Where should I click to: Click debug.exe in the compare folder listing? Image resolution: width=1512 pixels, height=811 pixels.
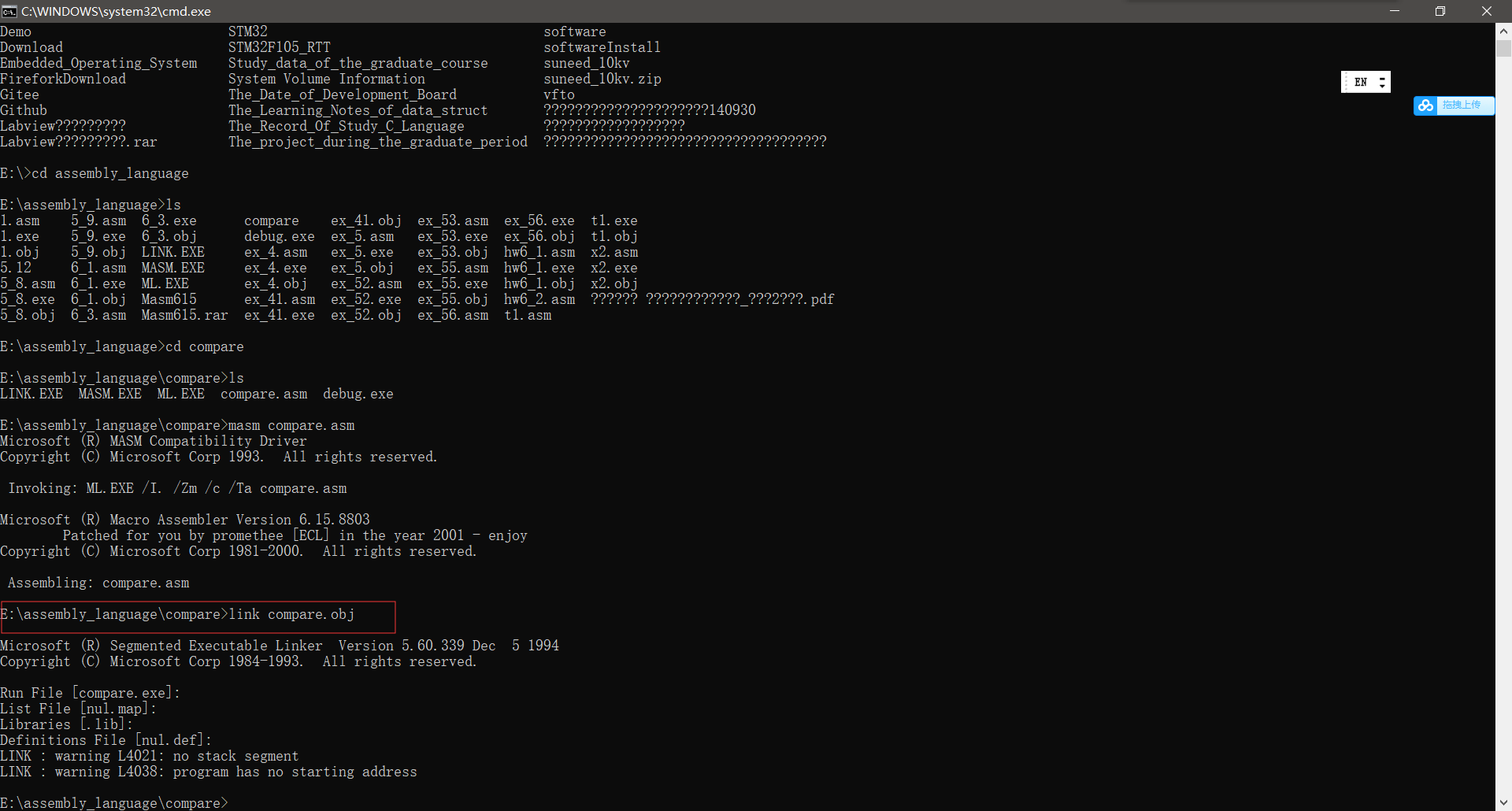pyautogui.click(x=358, y=394)
